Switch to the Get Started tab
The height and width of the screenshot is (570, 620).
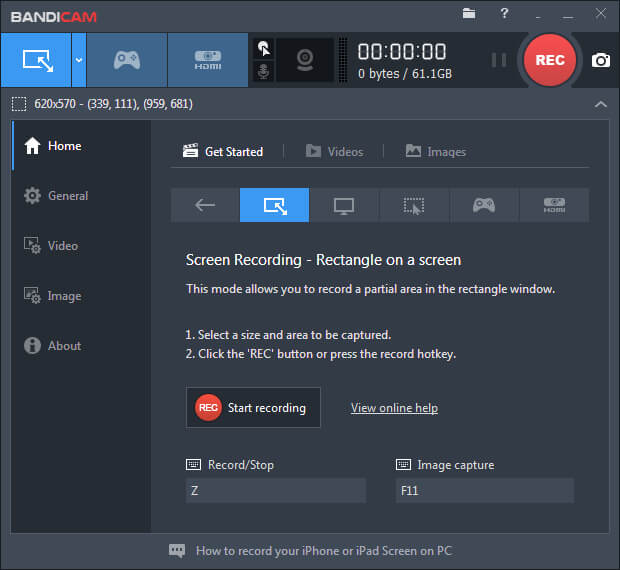pyautogui.click(x=223, y=151)
